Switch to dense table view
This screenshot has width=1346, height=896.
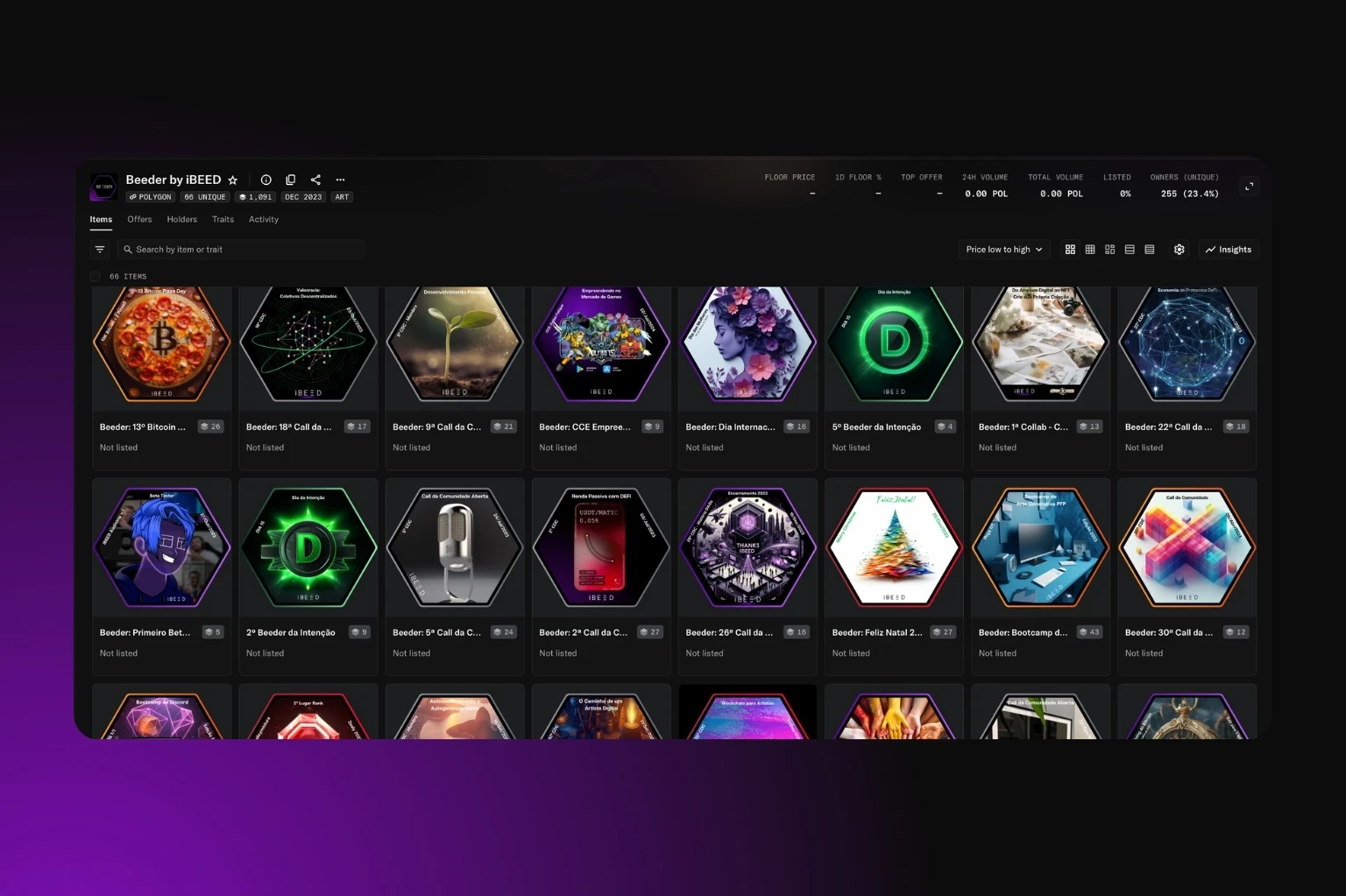coord(1150,250)
